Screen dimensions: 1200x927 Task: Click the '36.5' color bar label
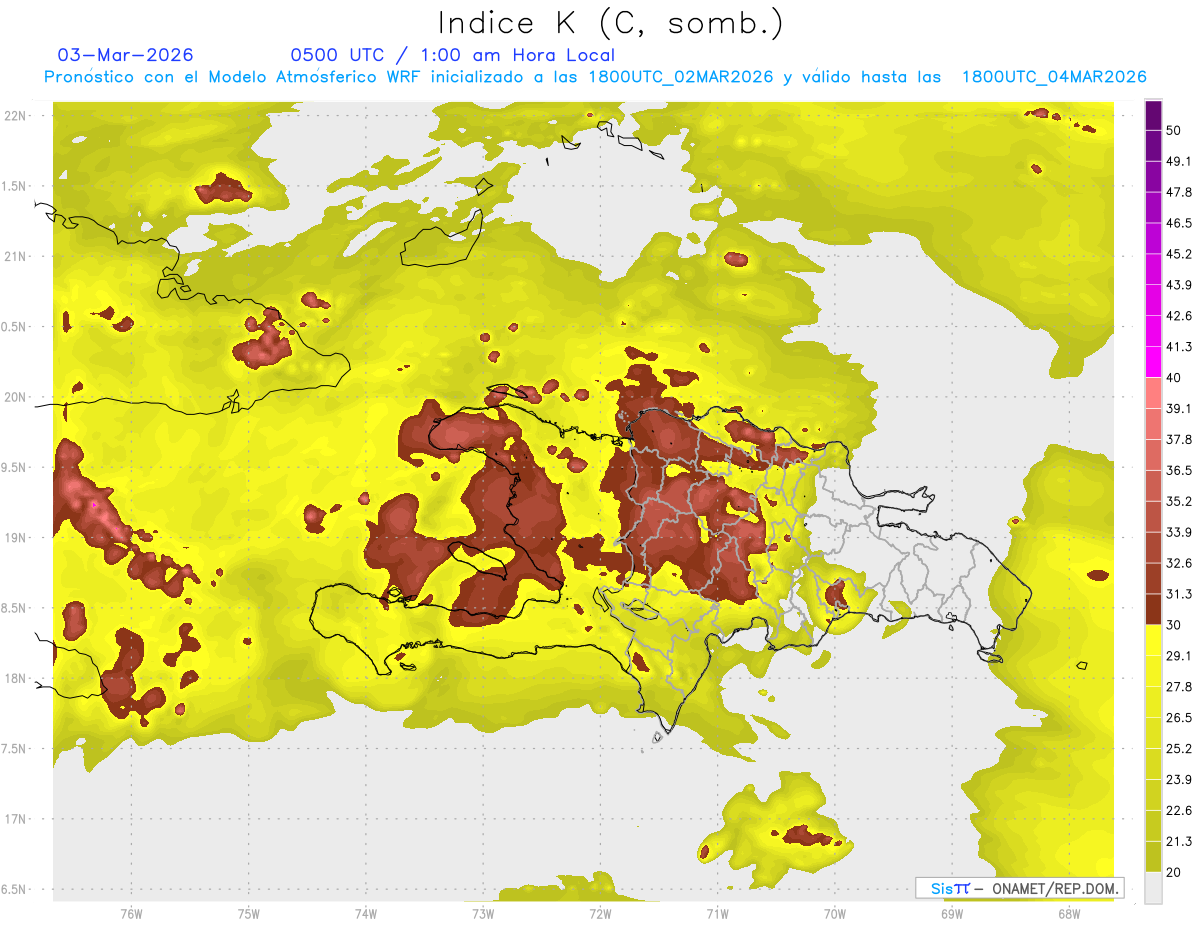coord(1179,471)
